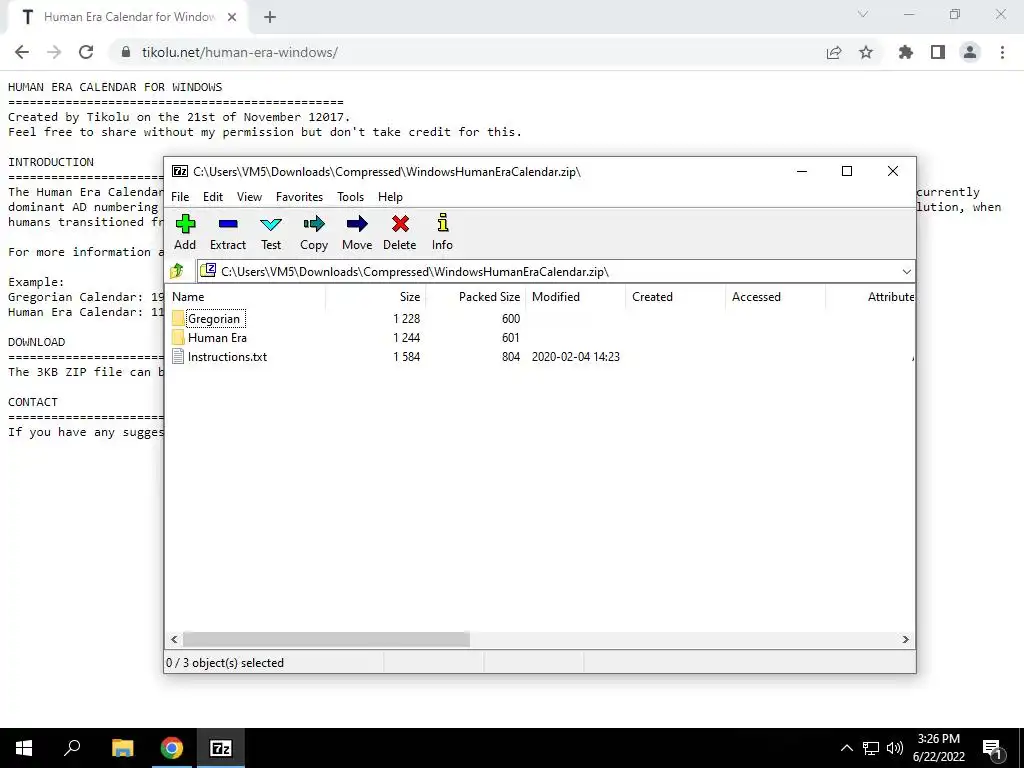Open the Tools menu

350,197
